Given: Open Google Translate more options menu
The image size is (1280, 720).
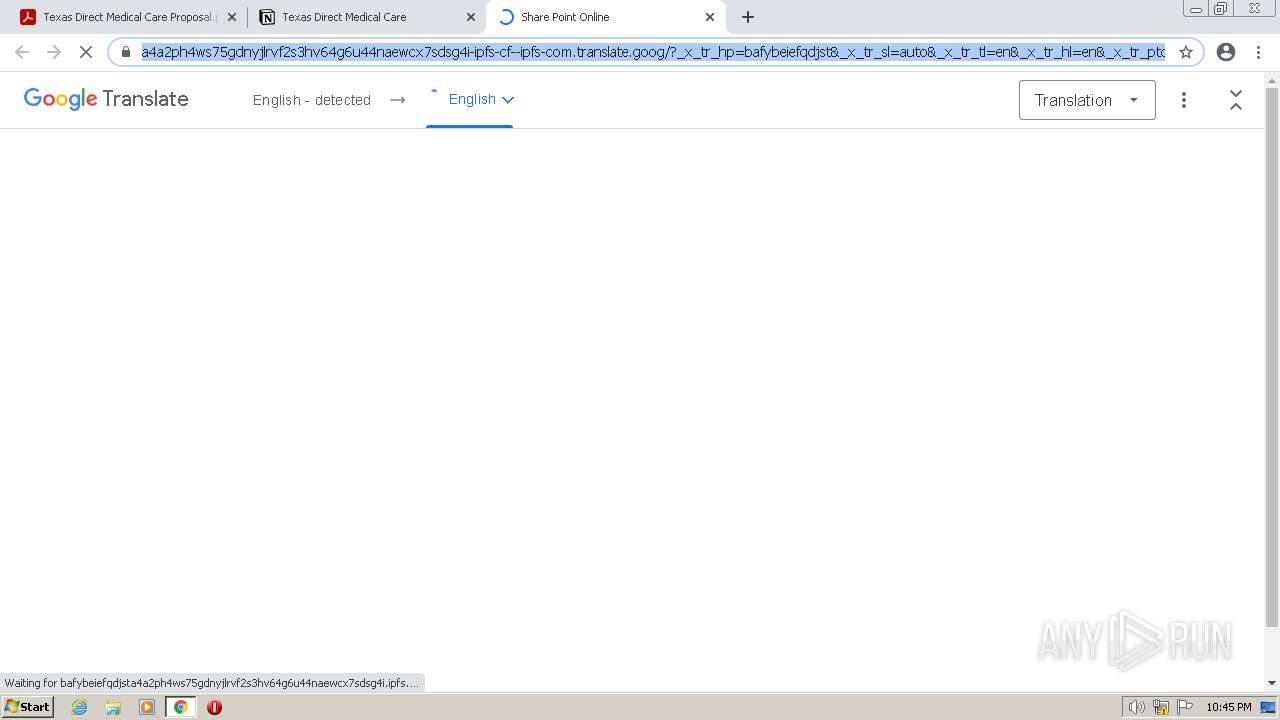Looking at the screenshot, I should pos(1184,100).
